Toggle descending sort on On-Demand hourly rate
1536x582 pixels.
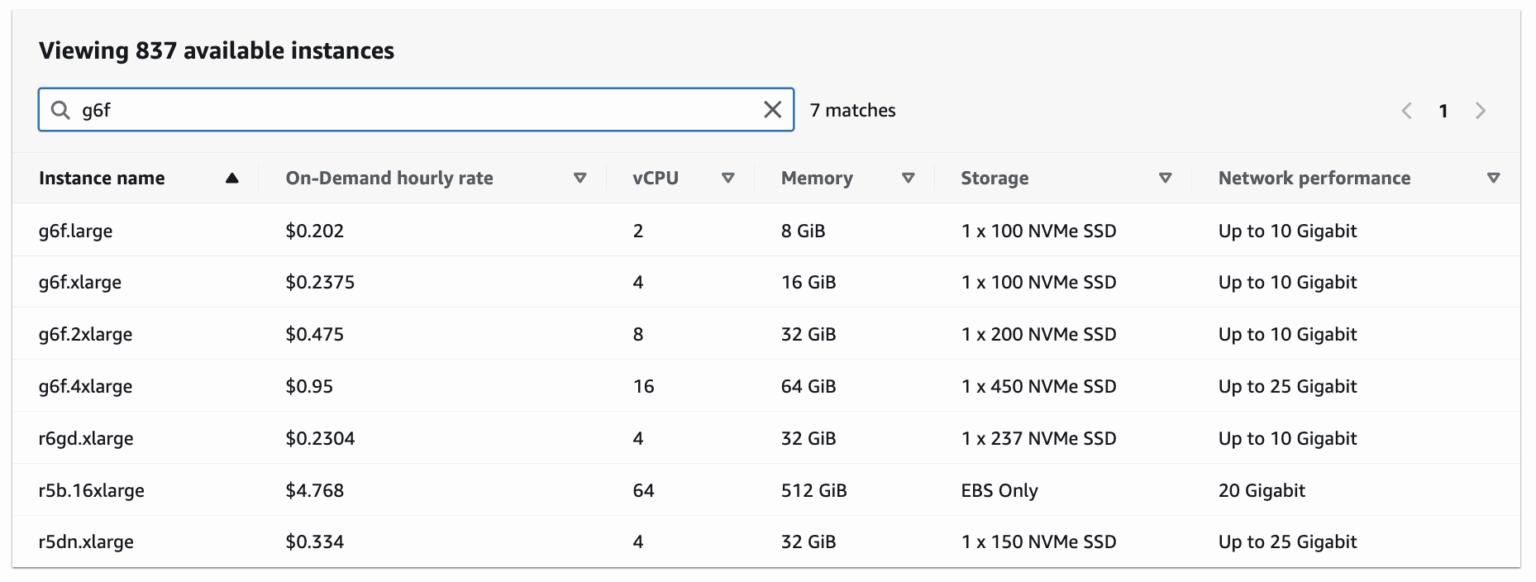click(x=580, y=177)
